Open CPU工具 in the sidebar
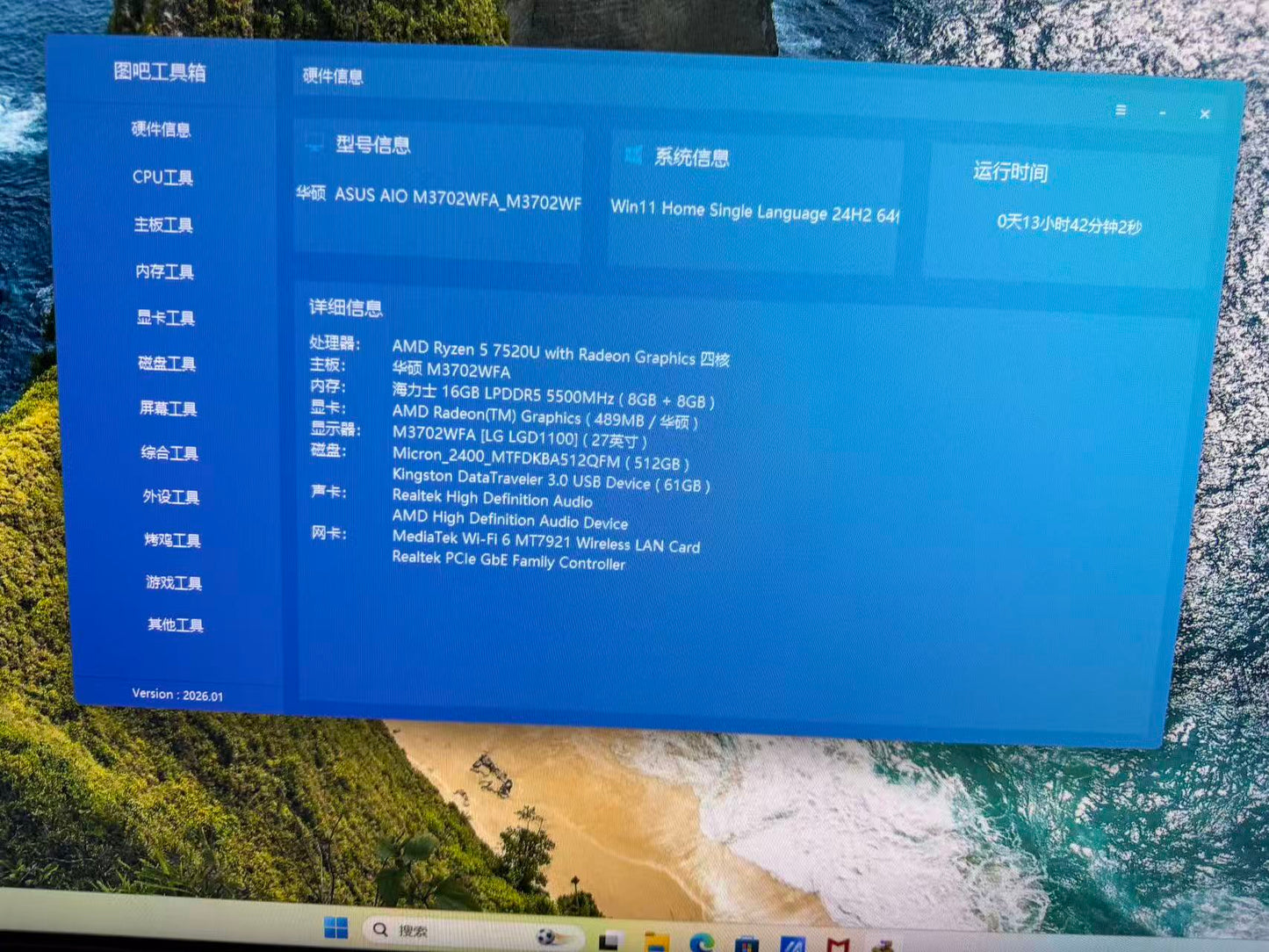Image resolution: width=1269 pixels, height=952 pixels. coord(163,177)
